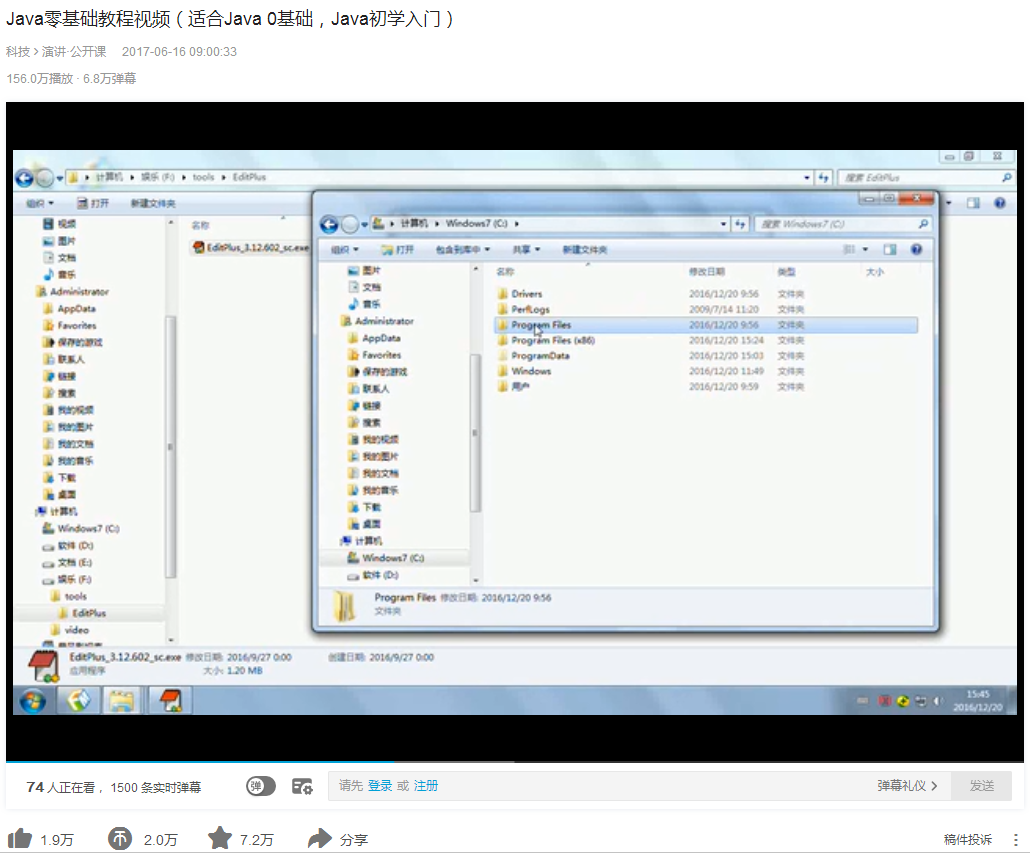Click the EditPlus installer taskbar icon

[x=170, y=701]
